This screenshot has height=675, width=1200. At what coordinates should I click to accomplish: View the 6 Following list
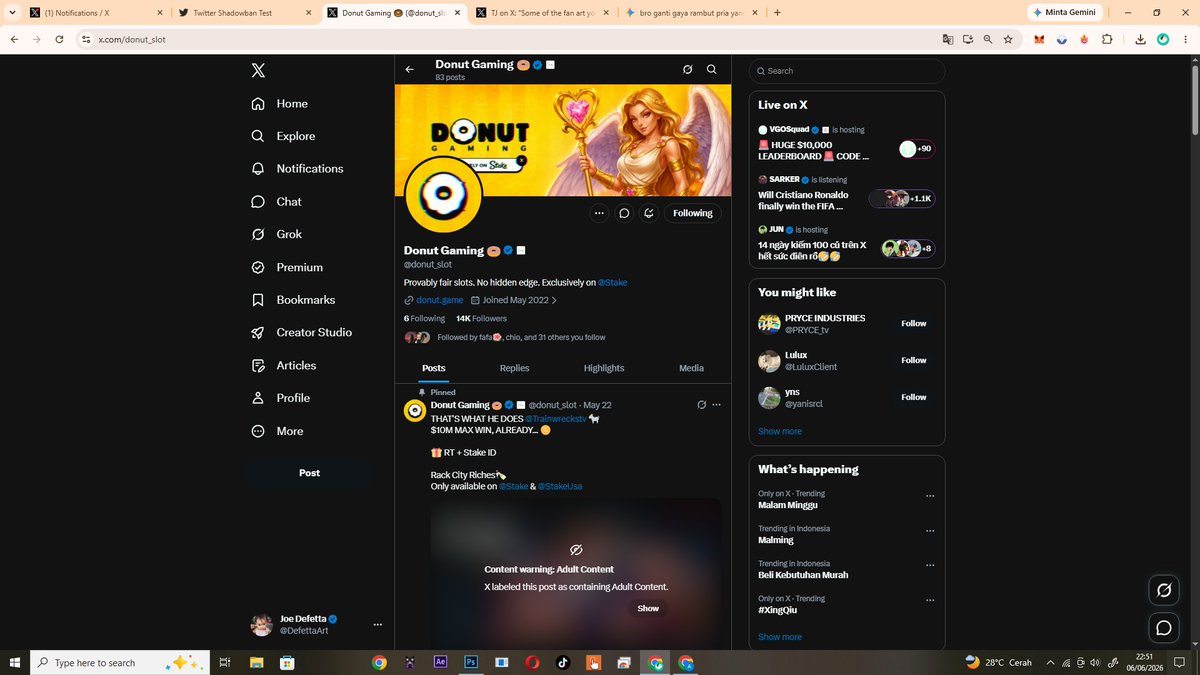(424, 318)
